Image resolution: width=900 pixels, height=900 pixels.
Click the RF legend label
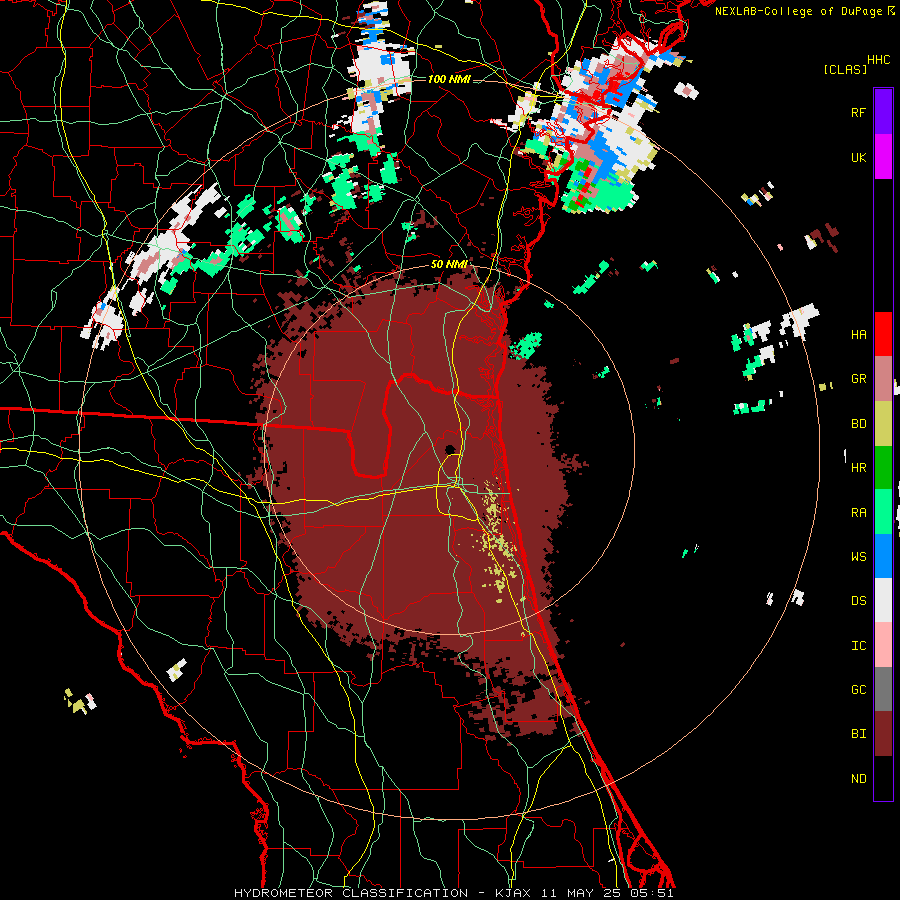[x=858, y=112]
